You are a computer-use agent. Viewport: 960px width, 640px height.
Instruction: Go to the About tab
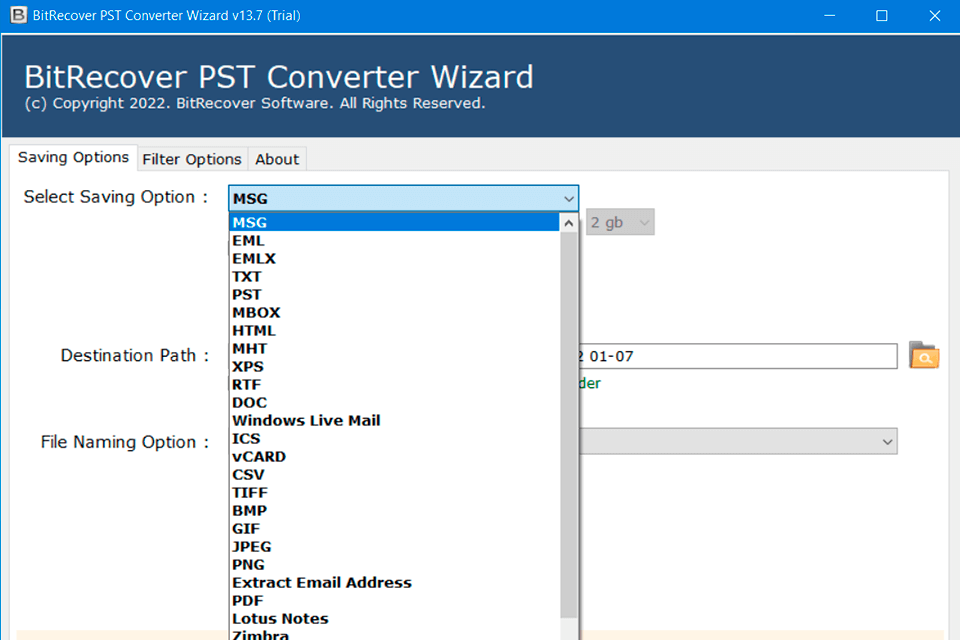277,159
